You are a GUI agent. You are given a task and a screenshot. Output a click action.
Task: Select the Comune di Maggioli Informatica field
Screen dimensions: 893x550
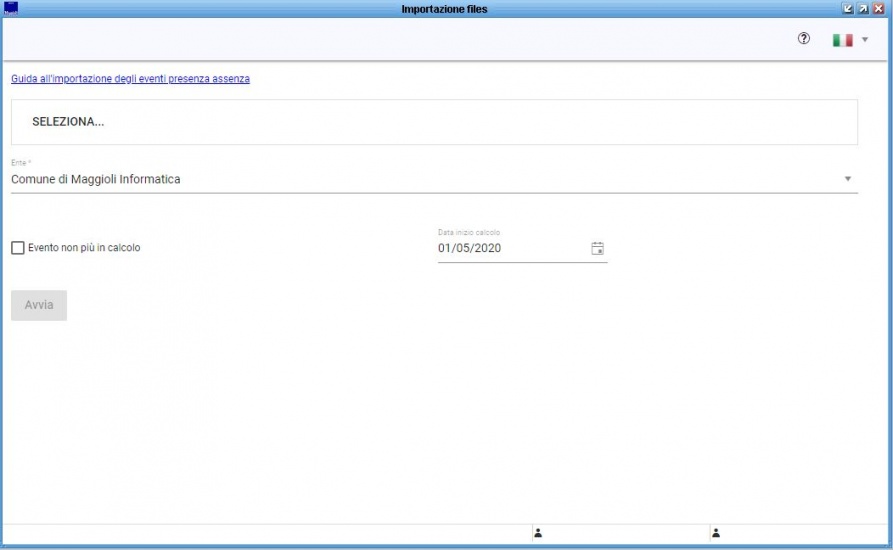click(x=434, y=179)
